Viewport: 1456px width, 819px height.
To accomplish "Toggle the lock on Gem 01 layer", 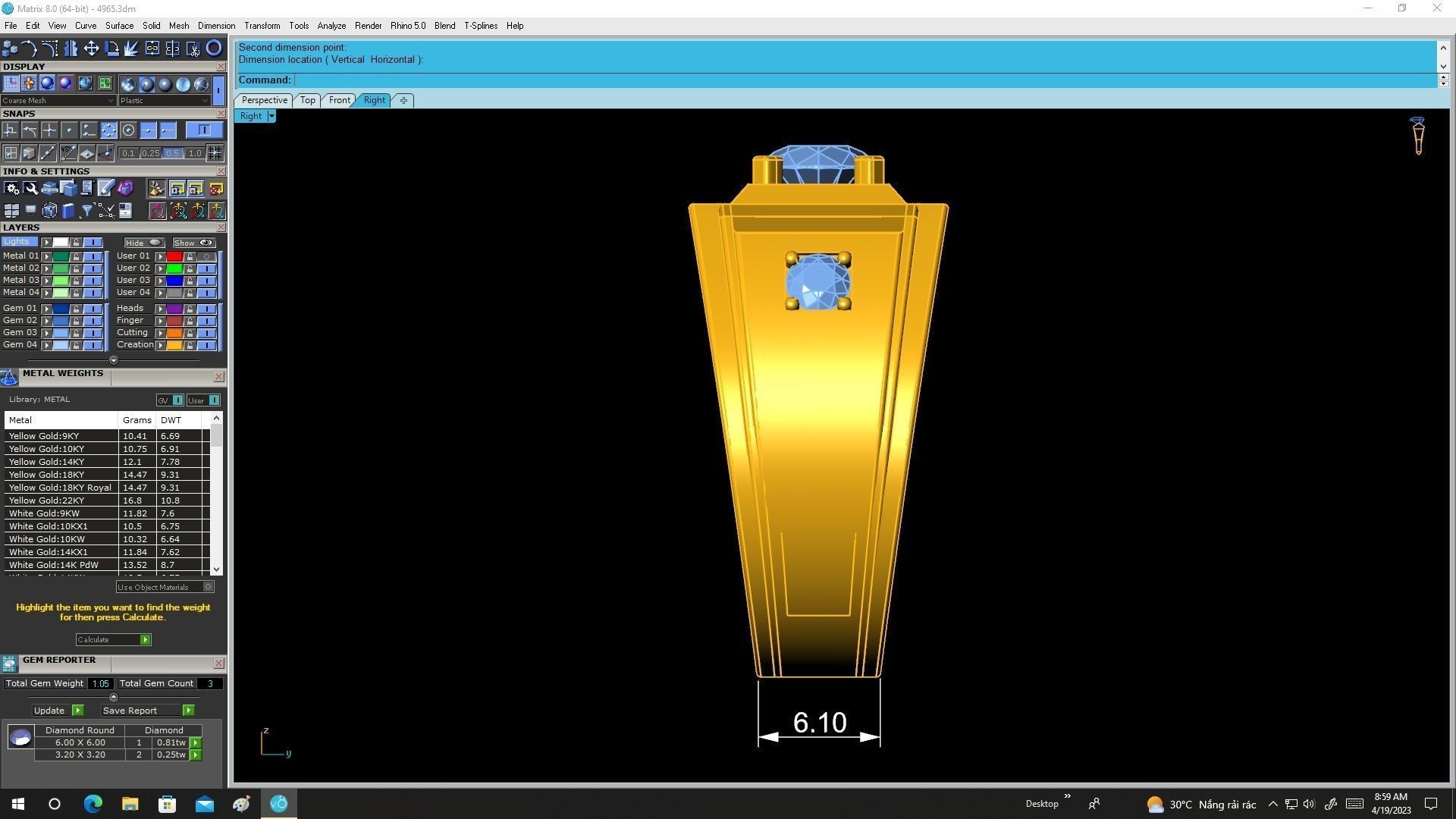I will point(76,309).
